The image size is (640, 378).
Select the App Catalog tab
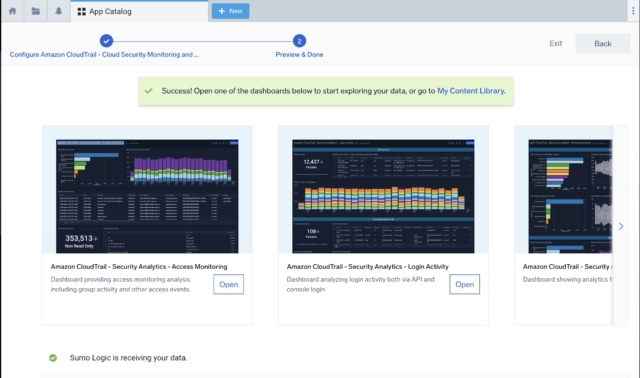coord(139,11)
